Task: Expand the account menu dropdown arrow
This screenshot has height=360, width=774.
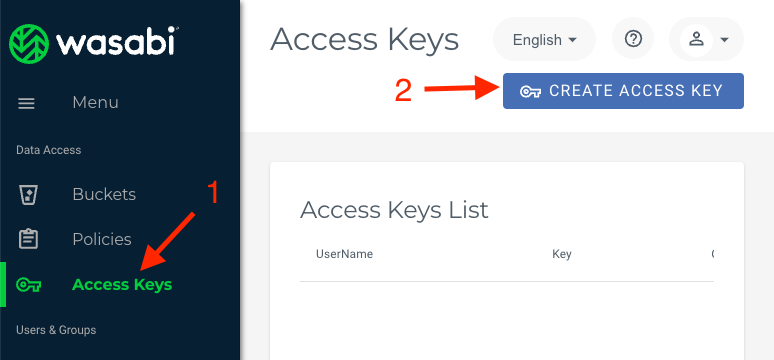Action: coord(724,40)
